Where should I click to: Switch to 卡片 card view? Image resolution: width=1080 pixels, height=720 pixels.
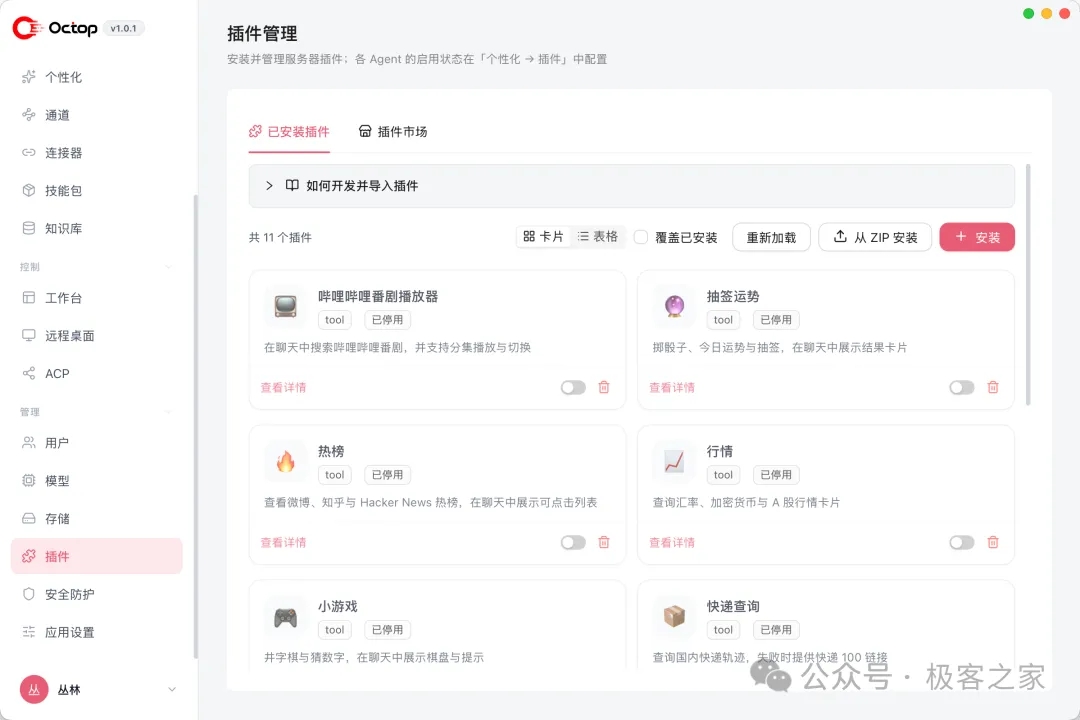click(x=543, y=236)
